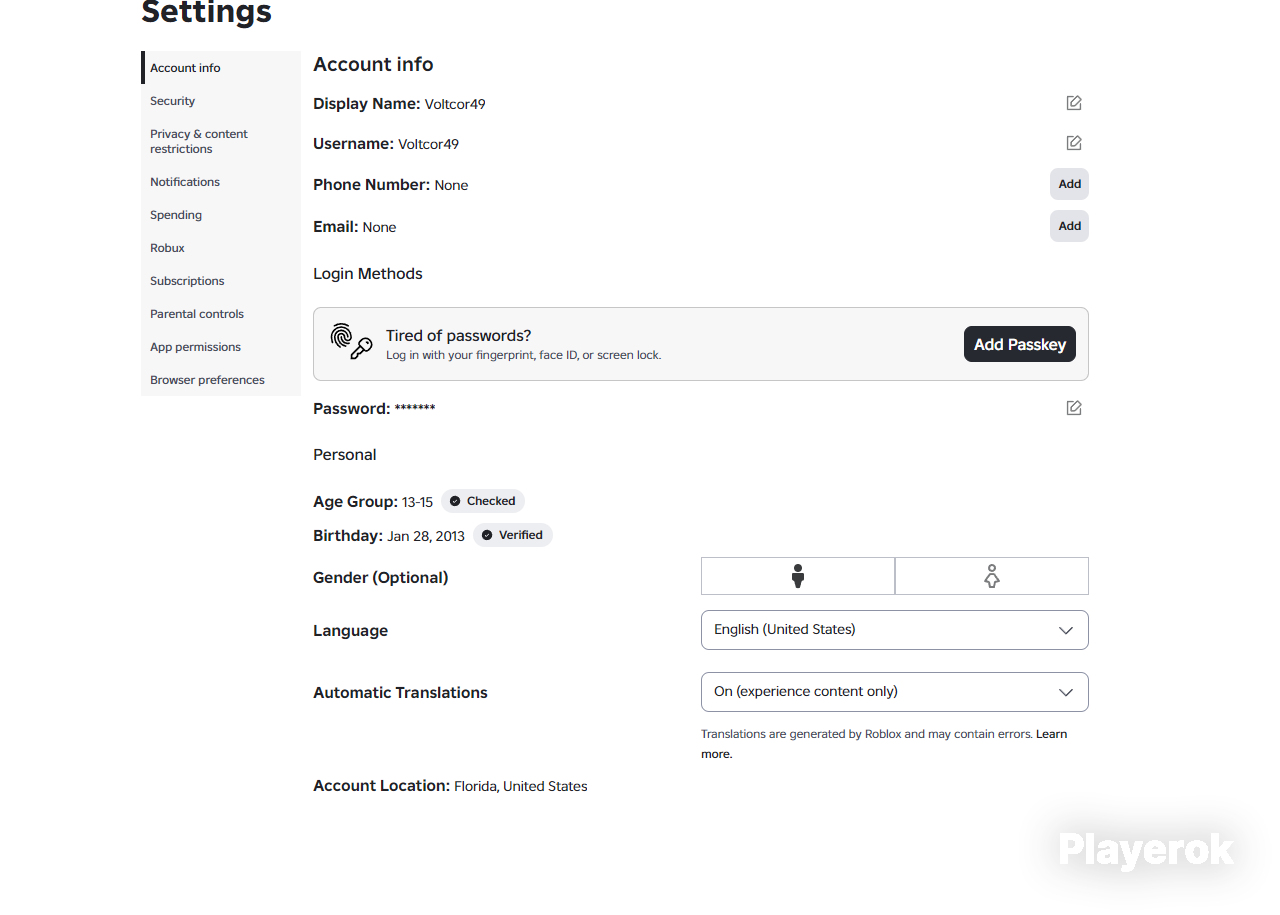Select the male gender option

point(798,576)
